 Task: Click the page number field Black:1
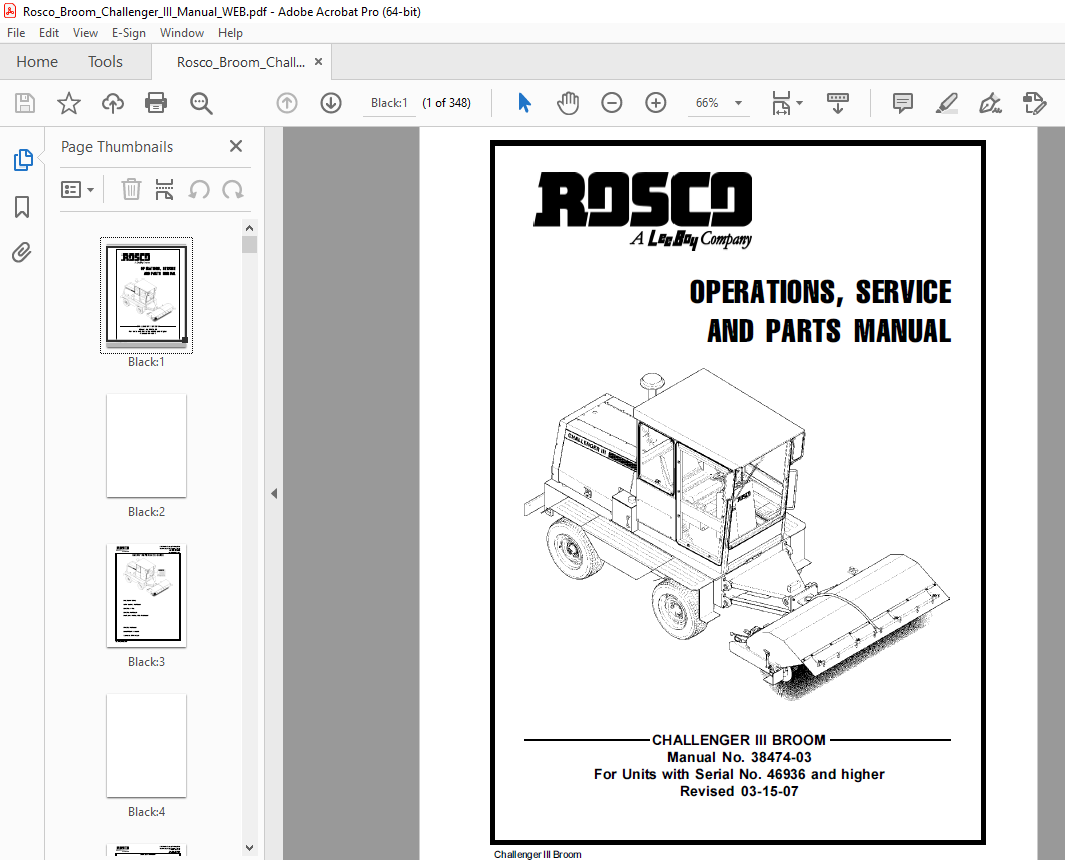tap(389, 103)
